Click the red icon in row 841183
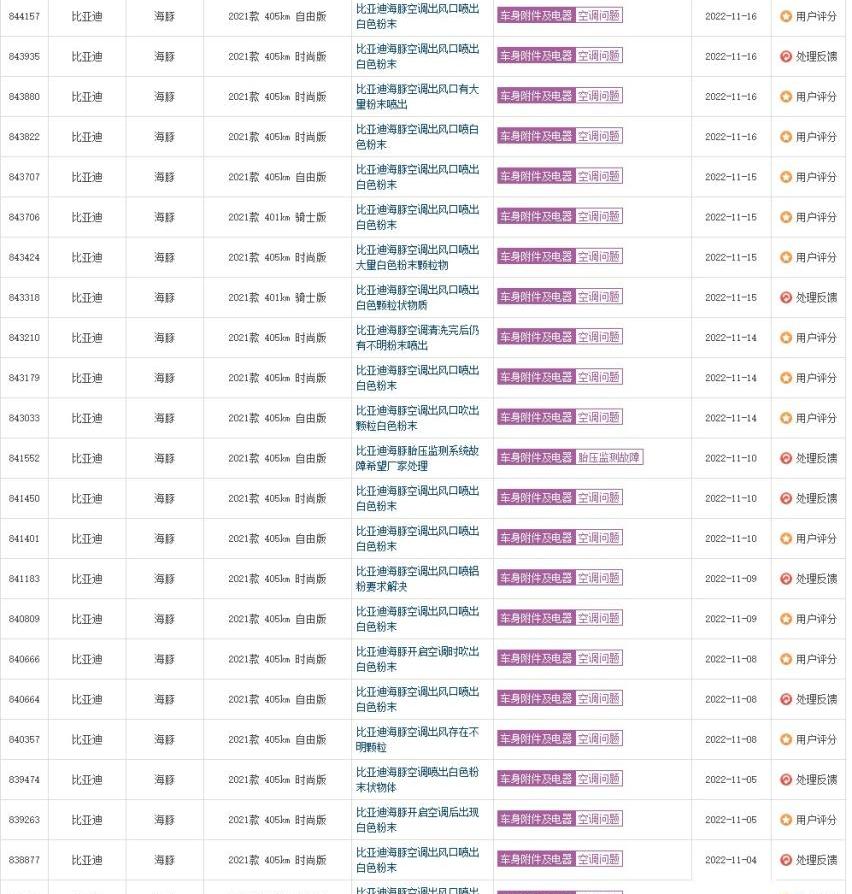 point(786,579)
